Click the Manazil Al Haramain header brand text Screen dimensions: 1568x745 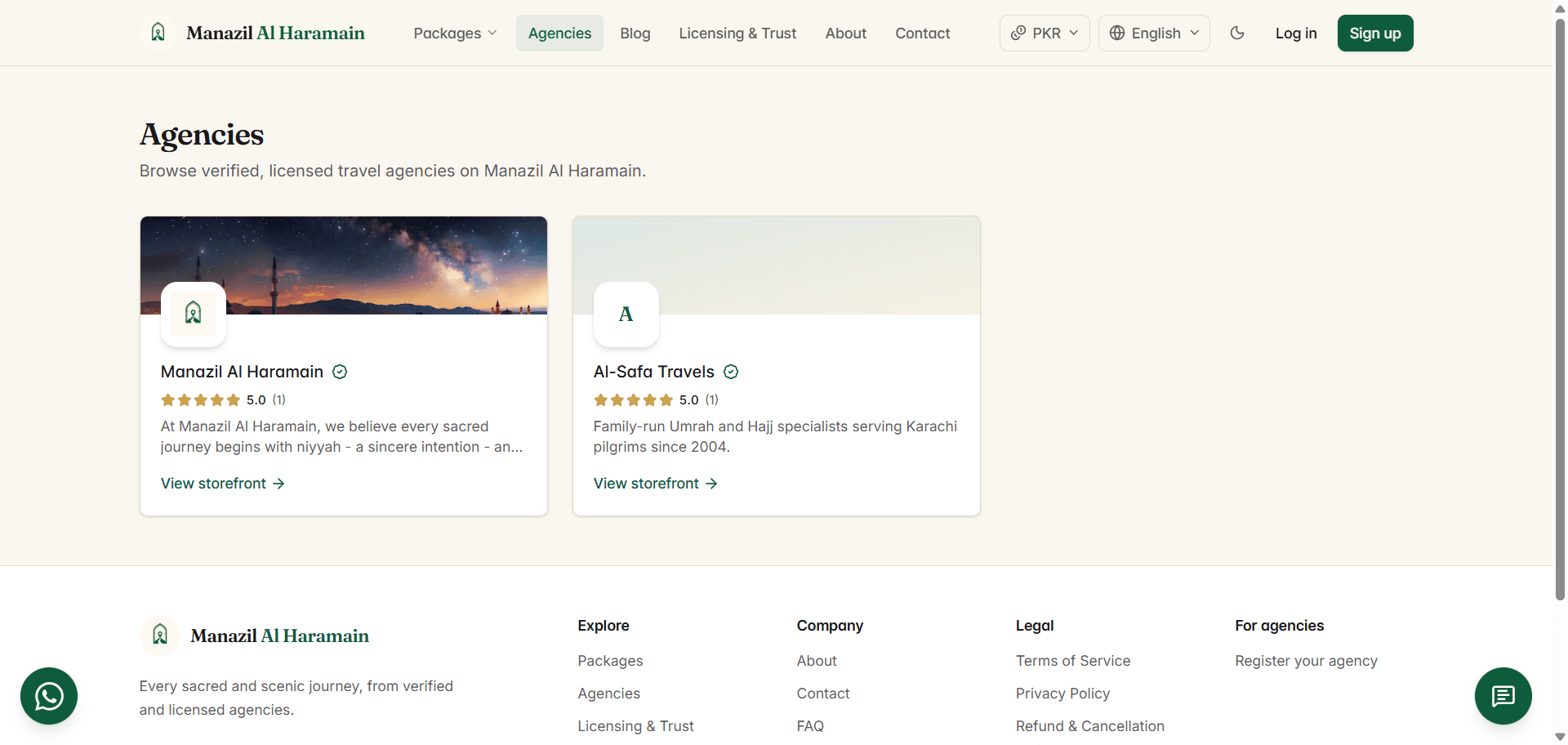pyautogui.click(x=275, y=33)
